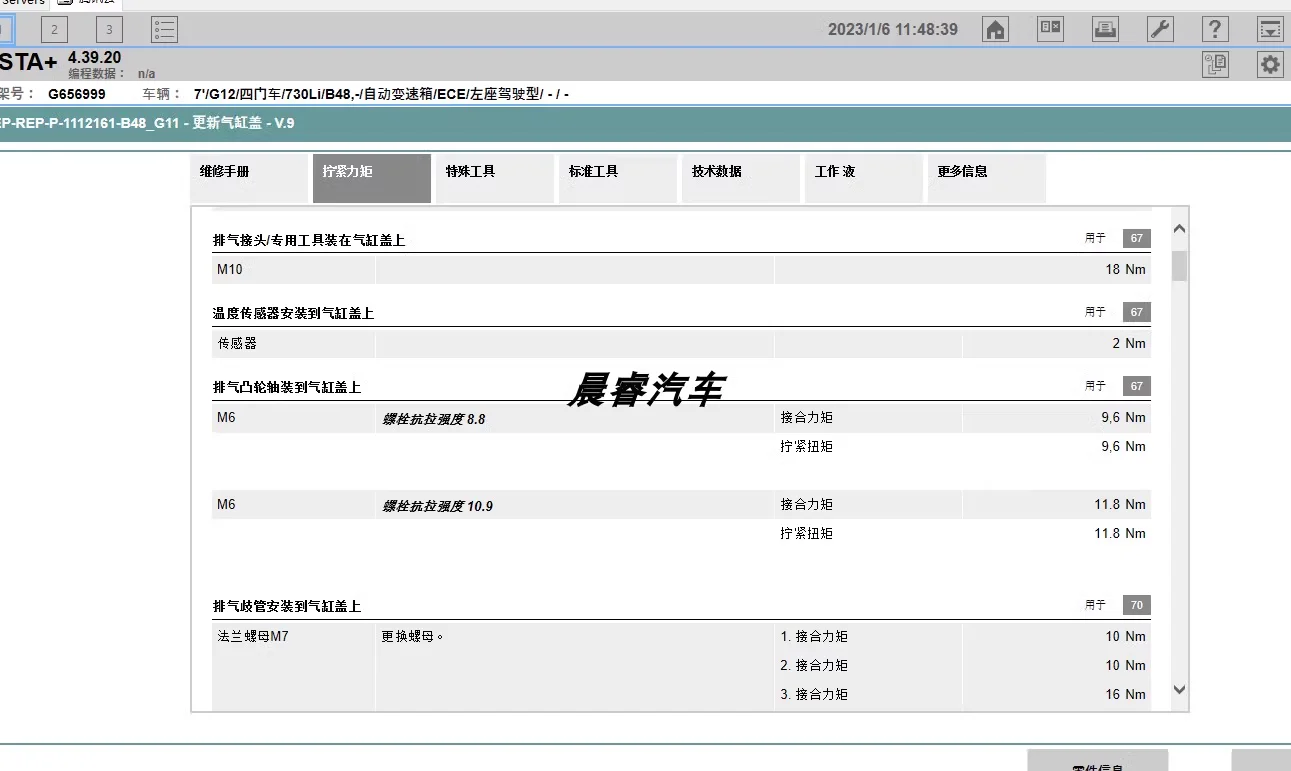This screenshot has width=1291, height=771.
Task: Open the 维修手册 tab
Action: (249, 178)
